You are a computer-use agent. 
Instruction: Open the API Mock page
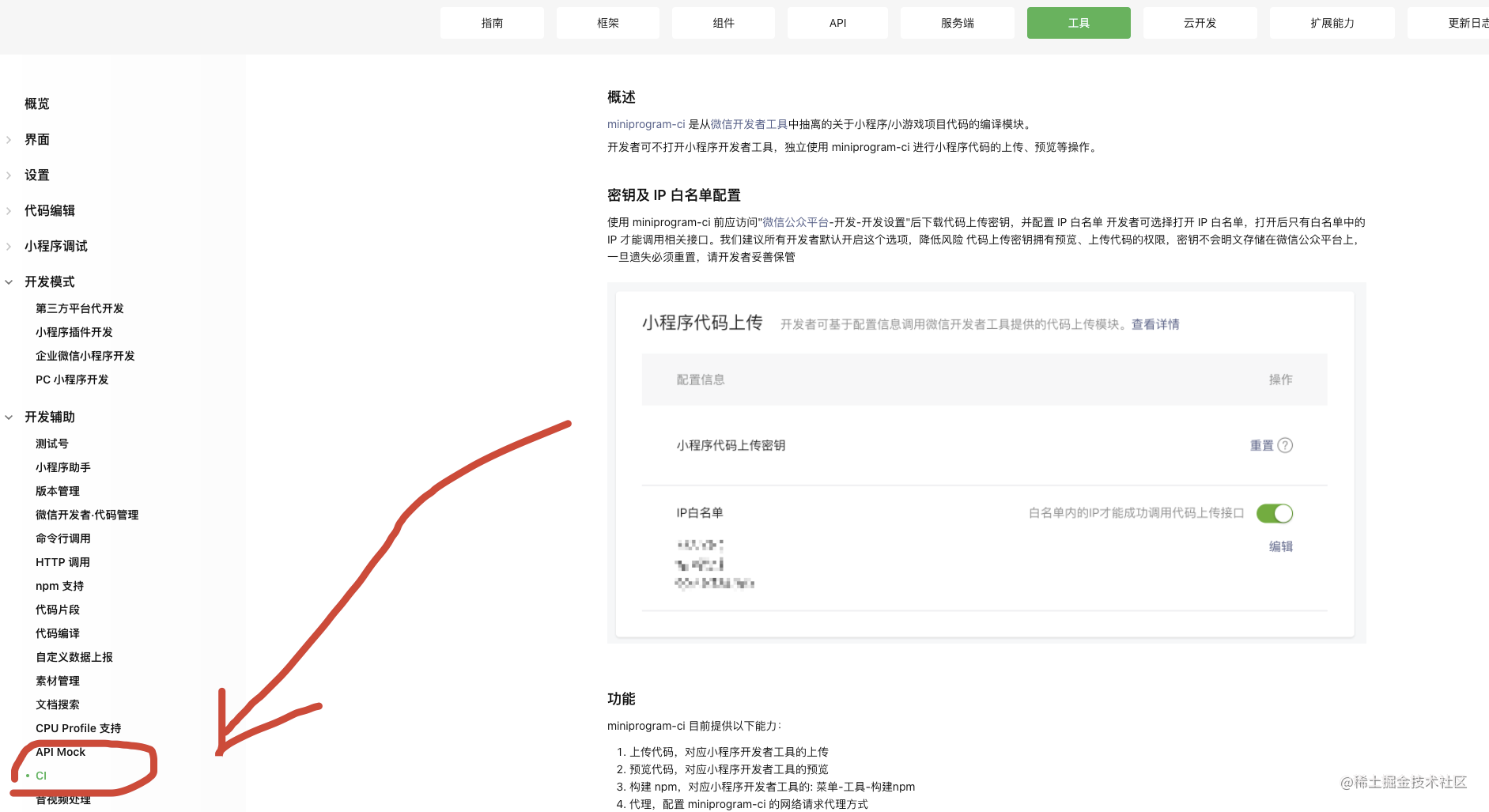pos(60,752)
